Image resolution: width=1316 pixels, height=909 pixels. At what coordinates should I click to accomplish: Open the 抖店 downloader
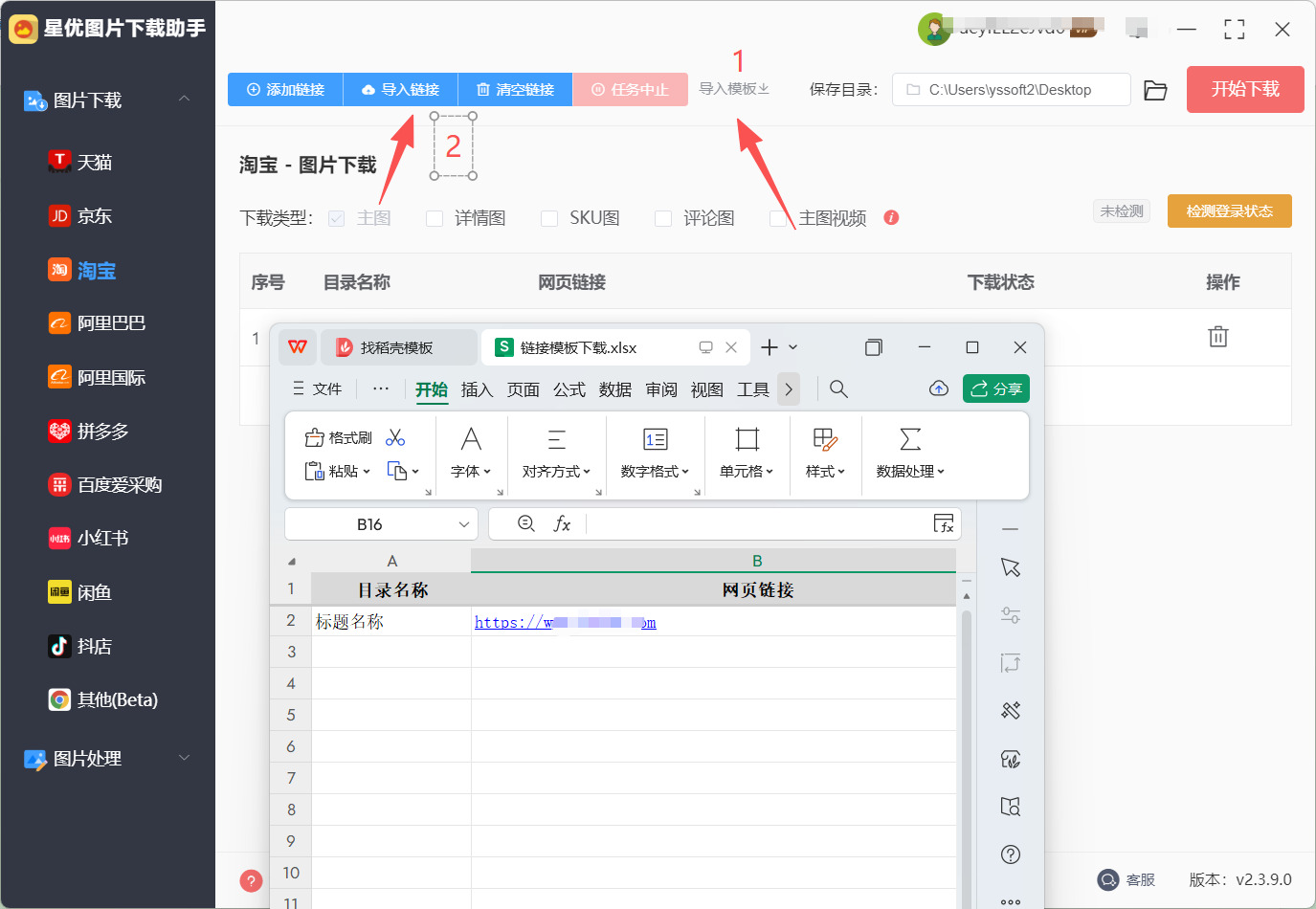point(80,647)
